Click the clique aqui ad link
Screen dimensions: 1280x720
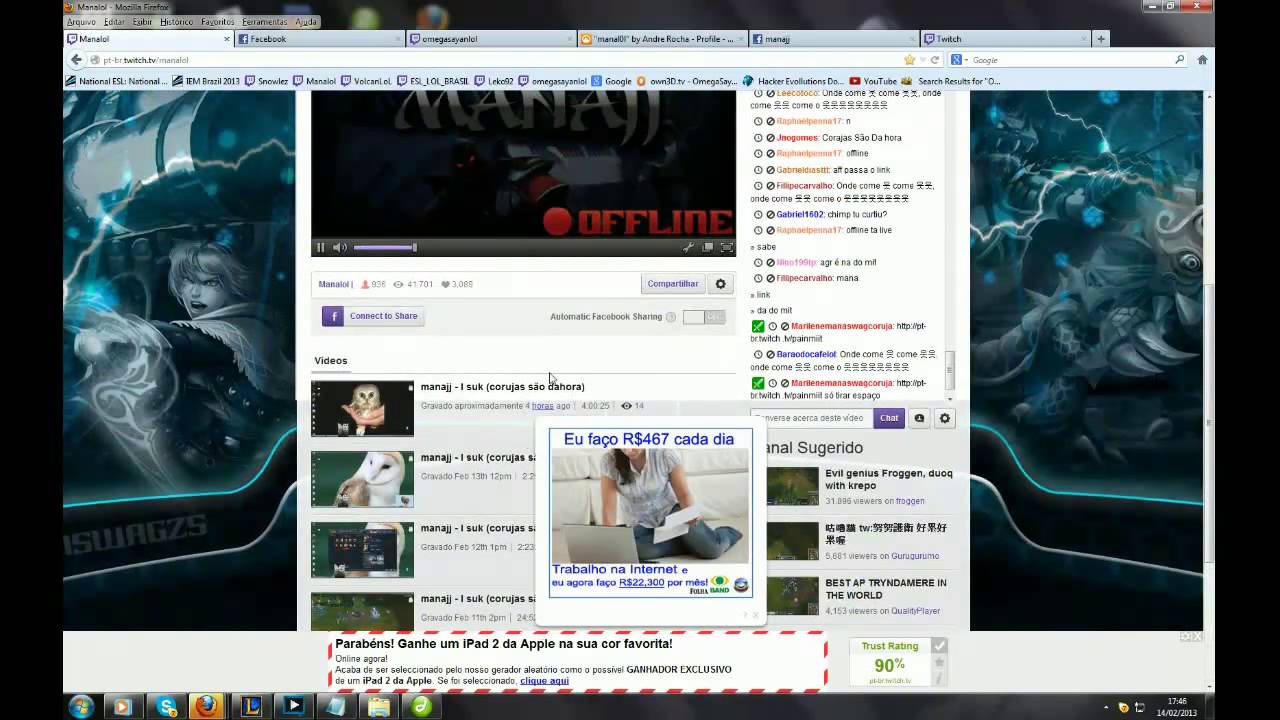tap(544, 681)
